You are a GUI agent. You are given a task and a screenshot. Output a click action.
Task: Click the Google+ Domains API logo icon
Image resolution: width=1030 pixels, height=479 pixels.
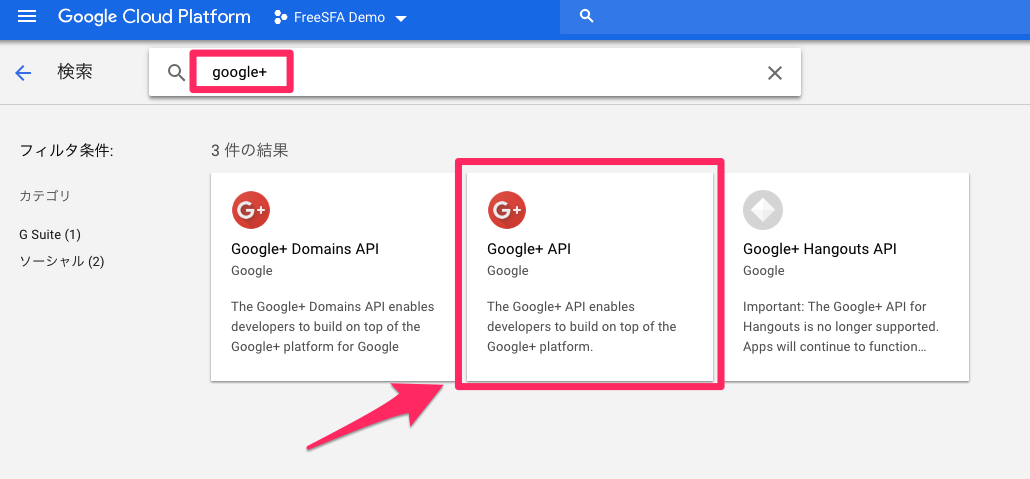pos(250,210)
